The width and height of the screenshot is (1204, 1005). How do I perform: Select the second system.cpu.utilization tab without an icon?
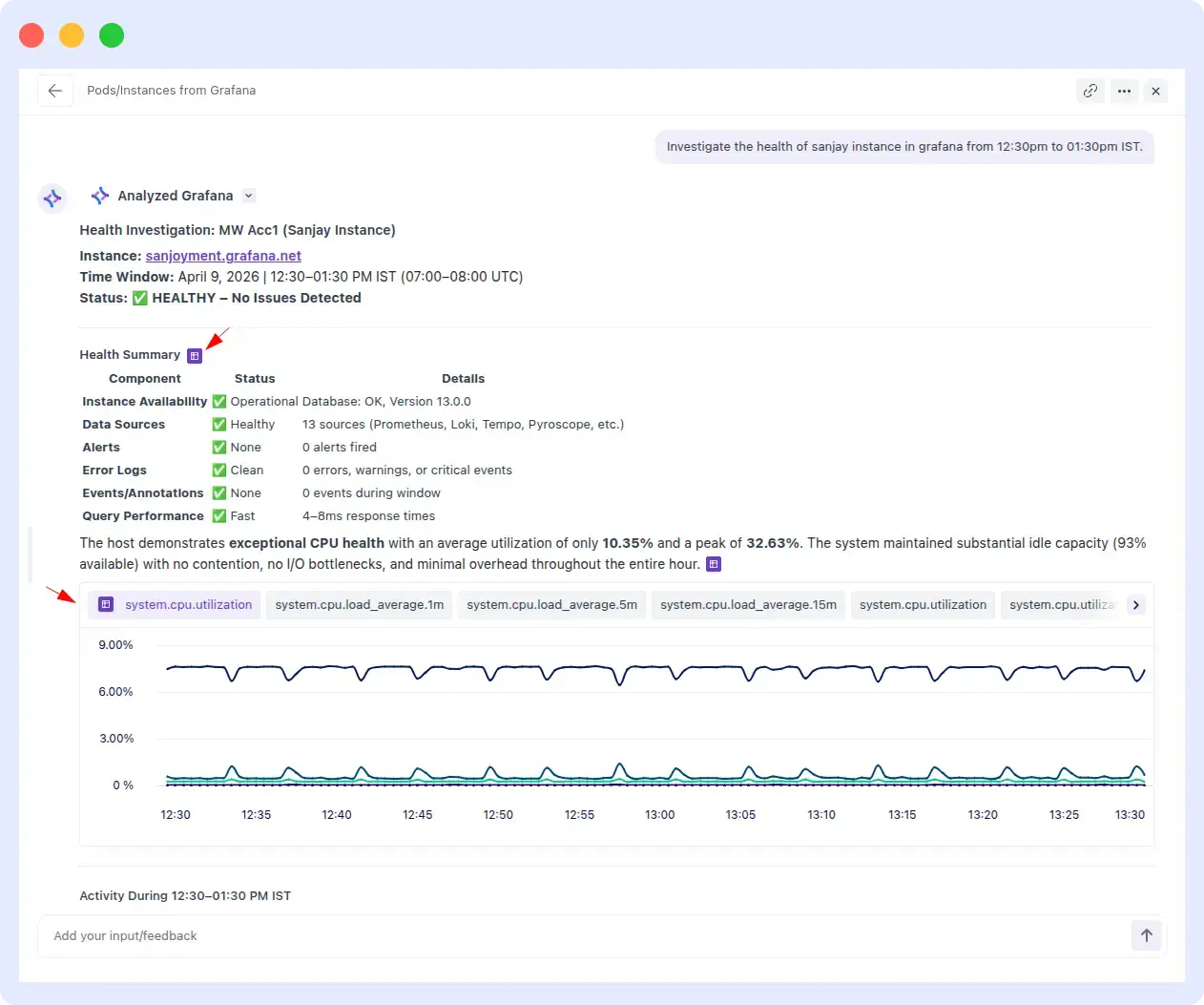[x=923, y=605]
